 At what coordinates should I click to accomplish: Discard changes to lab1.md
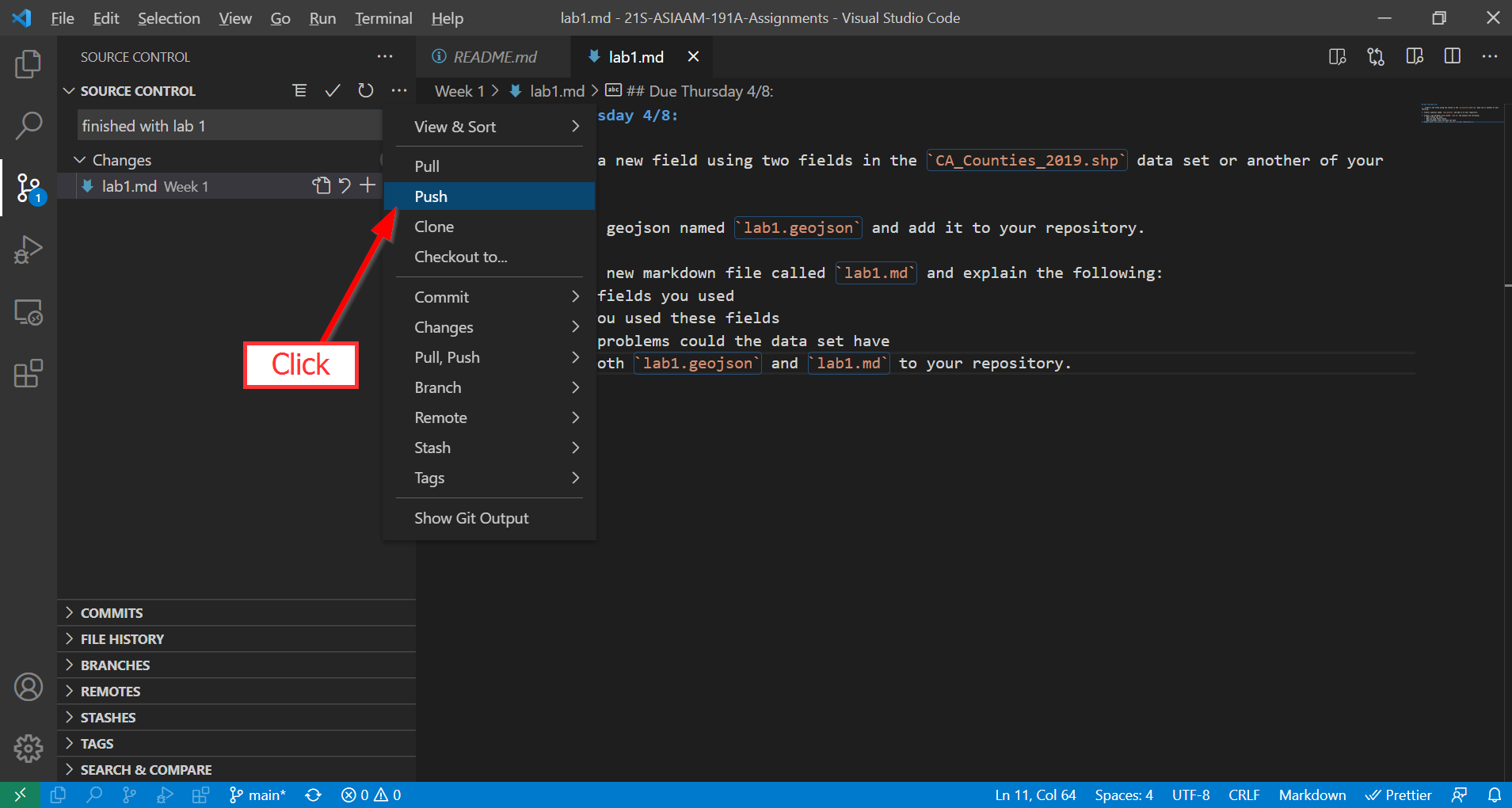tap(345, 185)
